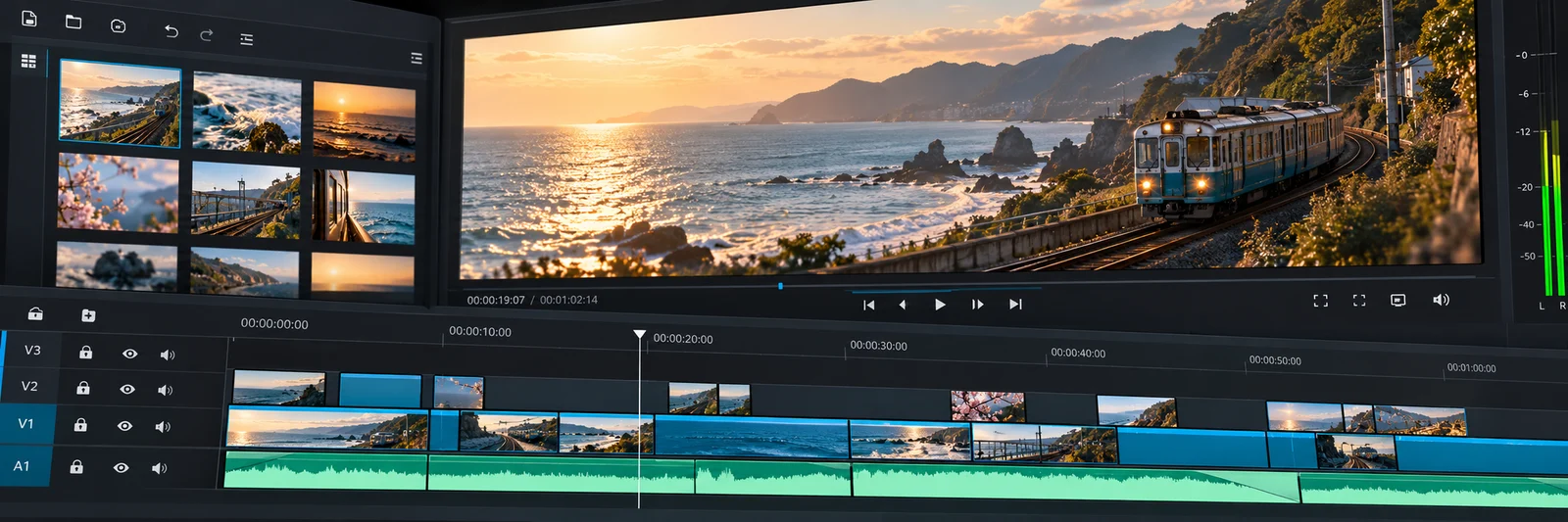
Task: Enter fullscreen preview mode
Action: (1320, 301)
